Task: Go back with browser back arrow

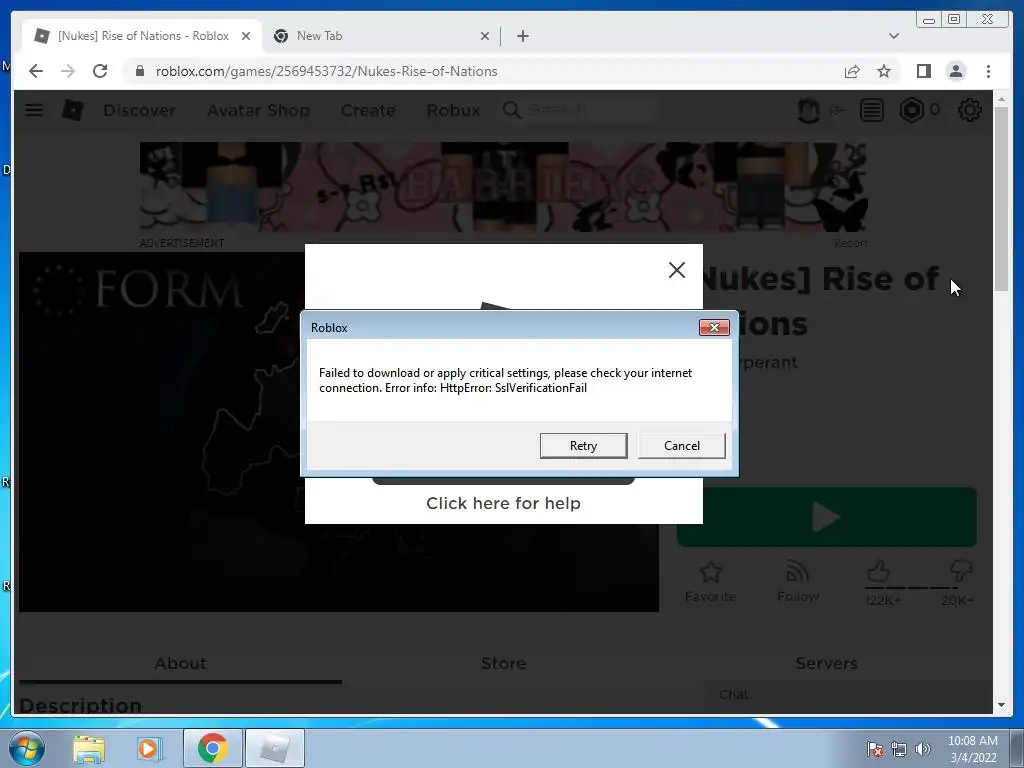Action: tap(36, 71)
